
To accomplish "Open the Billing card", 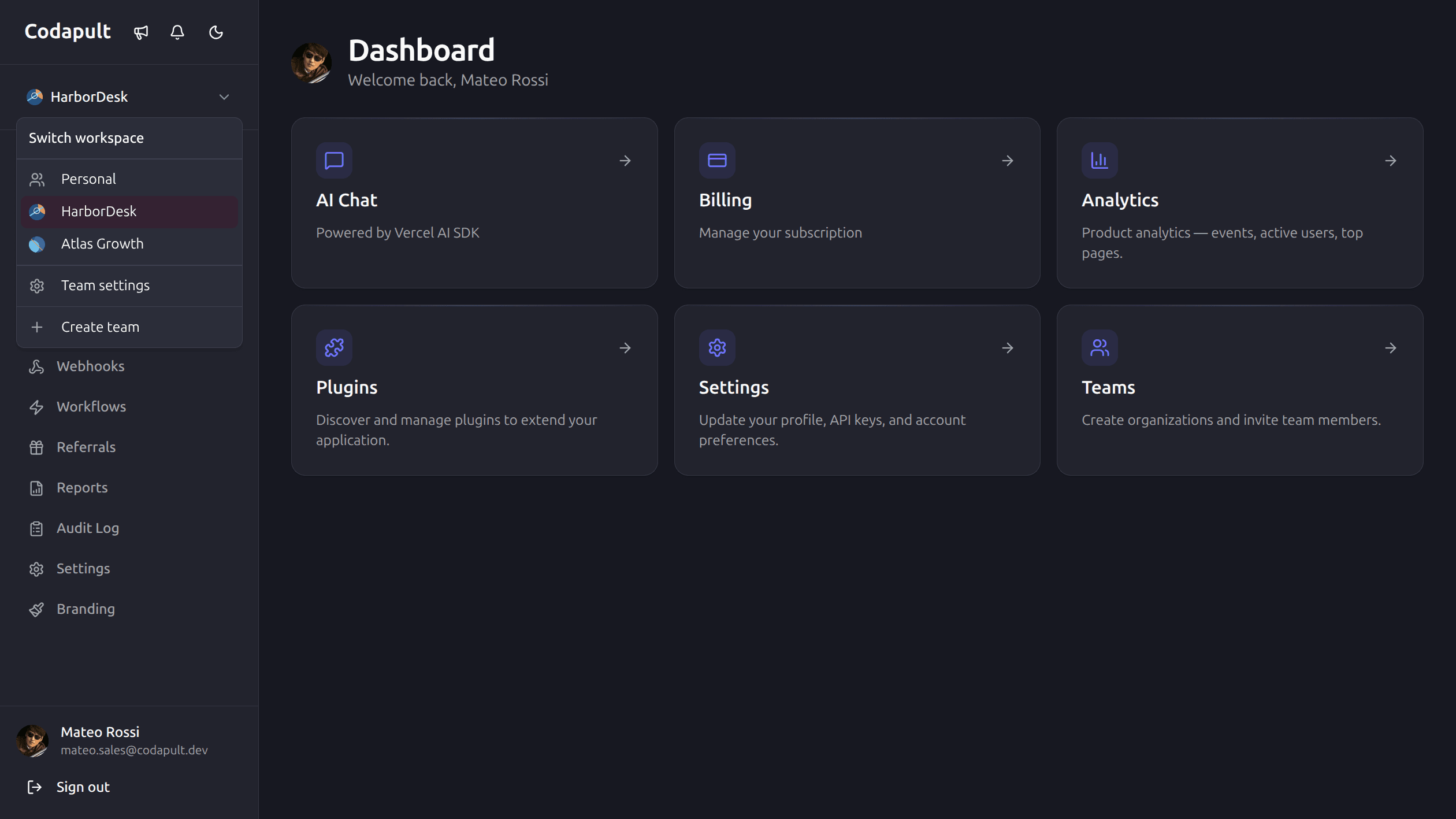I will pos(857,203).
